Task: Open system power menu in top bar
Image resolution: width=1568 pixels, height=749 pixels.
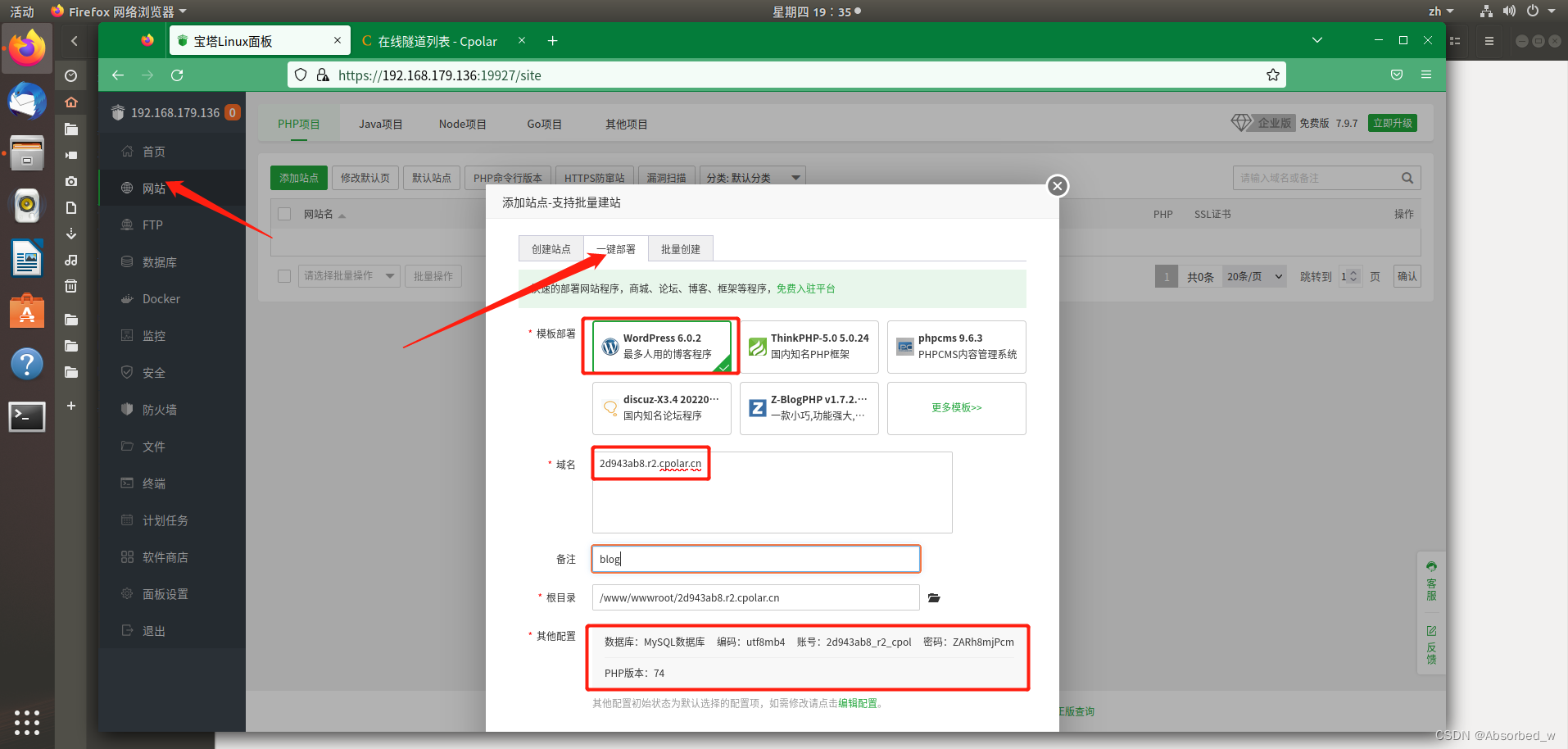Action: click(x=1533, y=11)
